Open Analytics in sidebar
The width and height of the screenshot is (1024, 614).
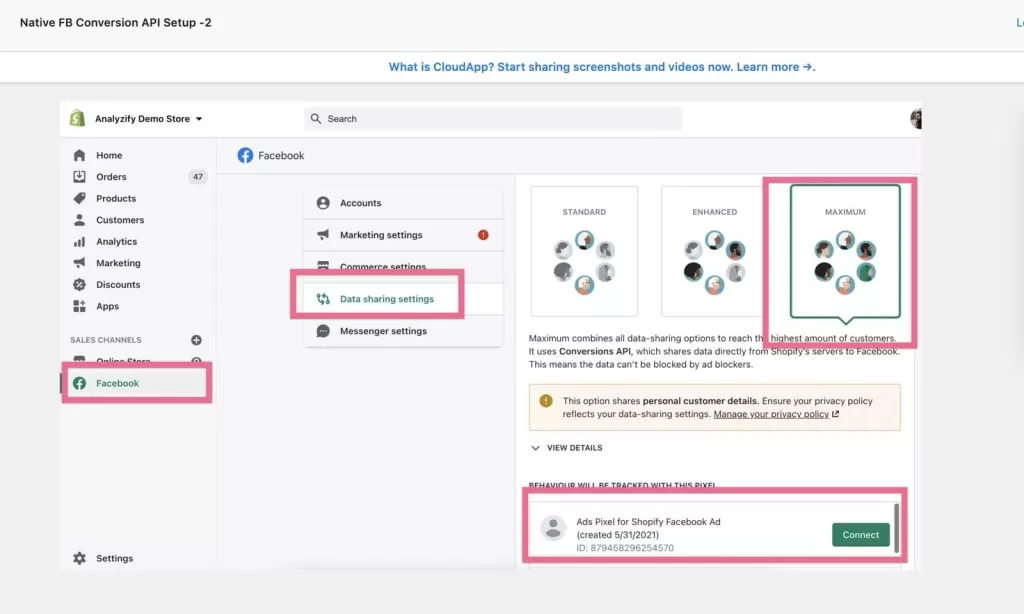coord(117,242)
